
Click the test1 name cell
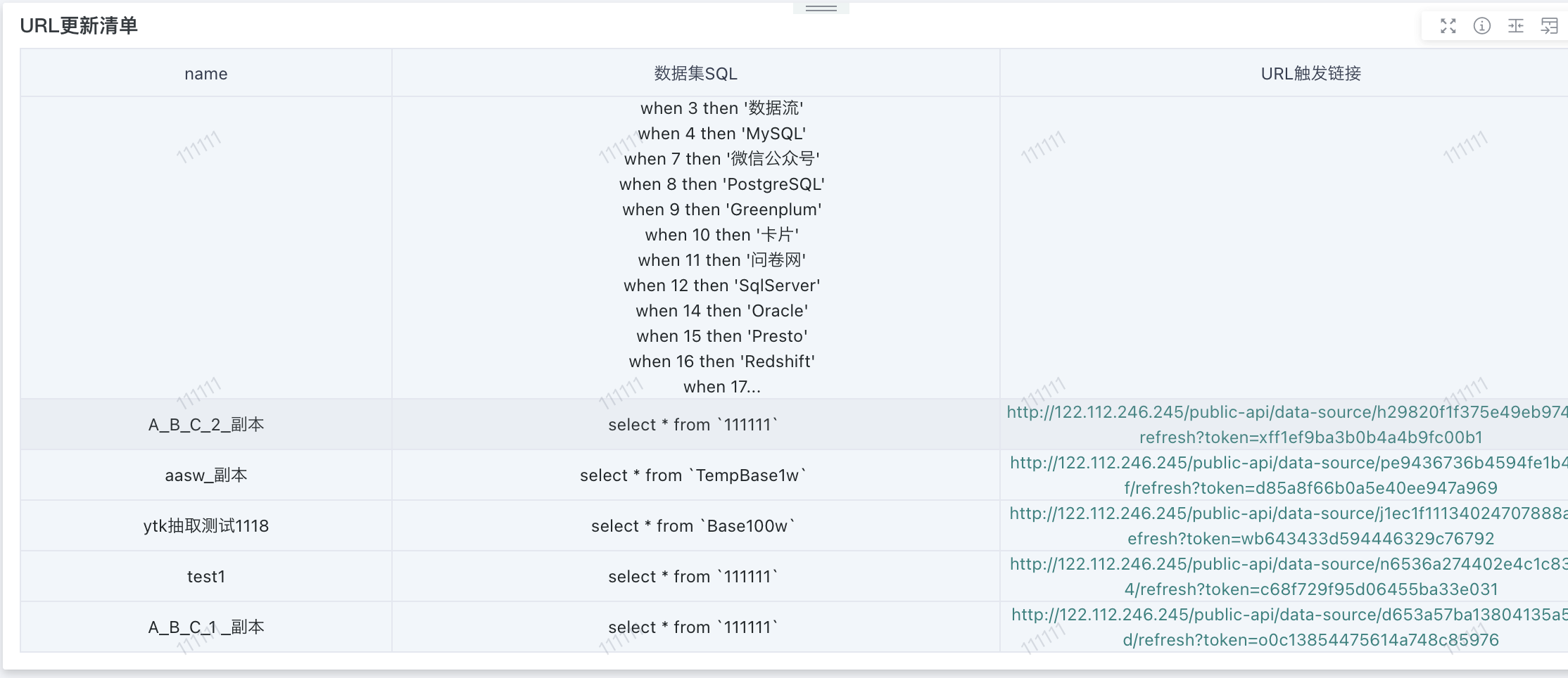206,577
